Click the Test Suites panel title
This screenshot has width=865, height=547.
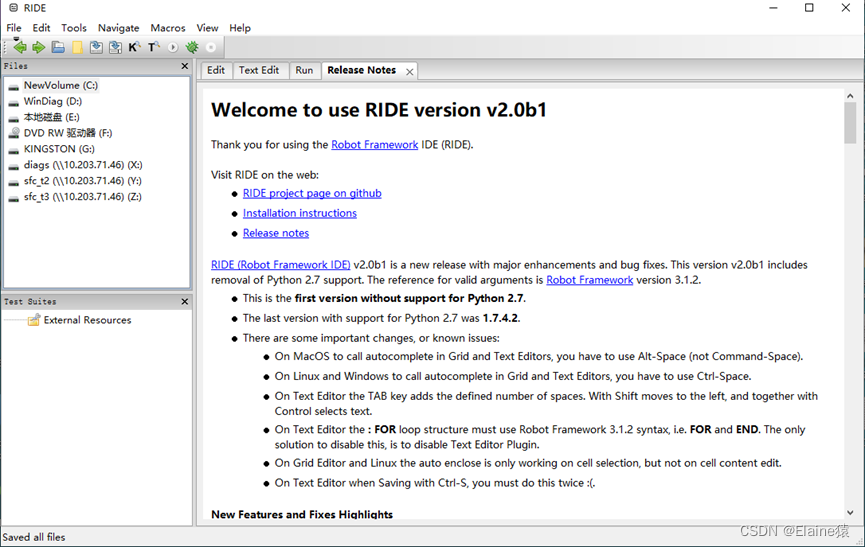[30, 302]
